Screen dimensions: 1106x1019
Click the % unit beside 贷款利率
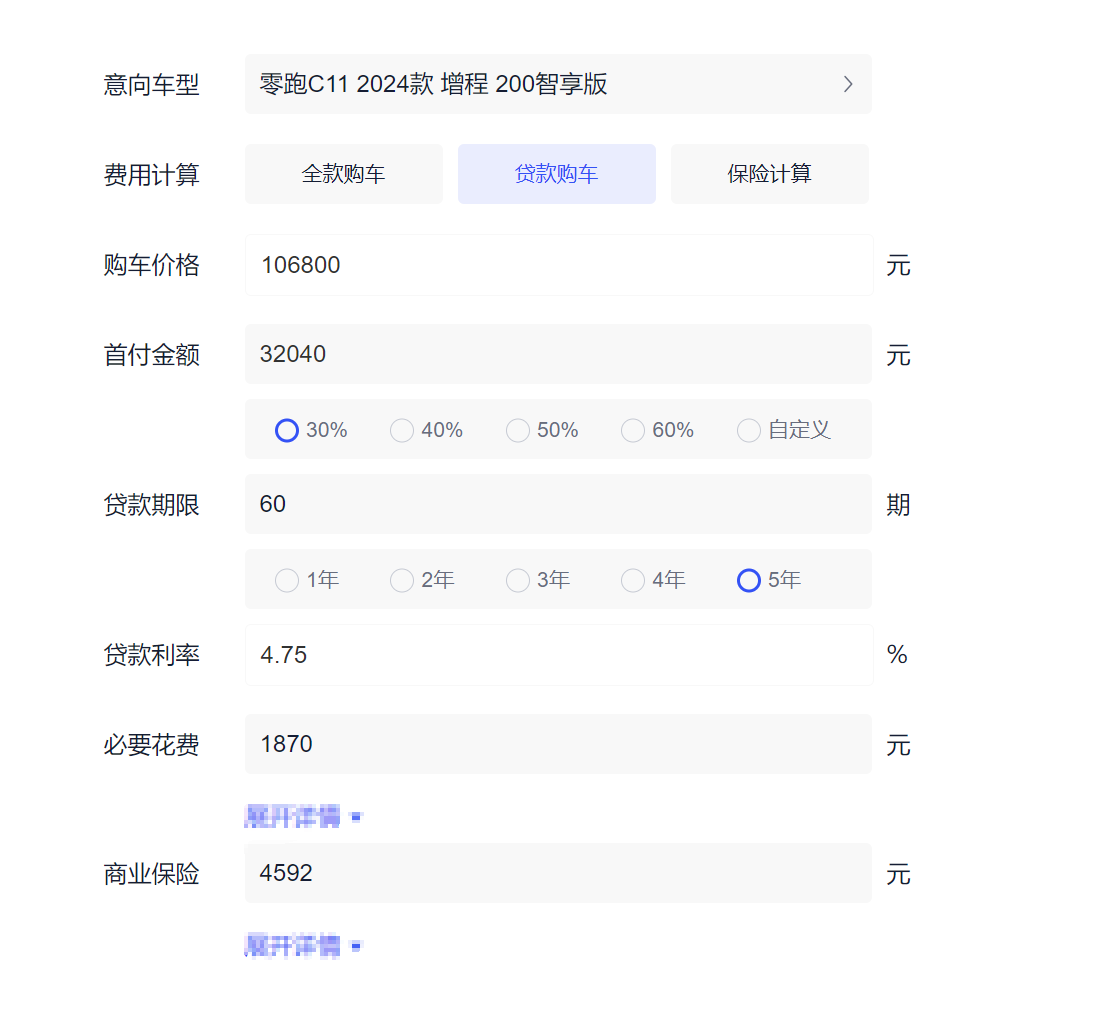pos(897,654)
